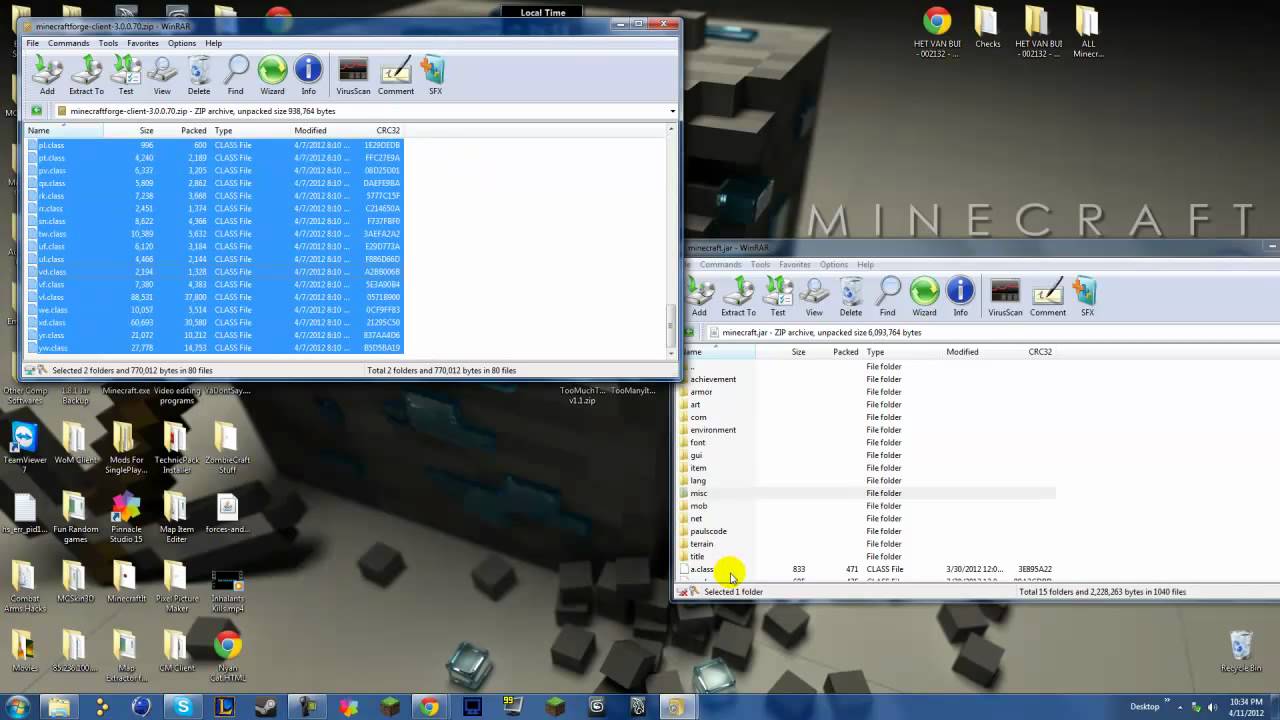Image resolution: width=1280 pixels, height=720 pixels.
Task: Click Find icon in minecraft.jar window
Action: 887,297
